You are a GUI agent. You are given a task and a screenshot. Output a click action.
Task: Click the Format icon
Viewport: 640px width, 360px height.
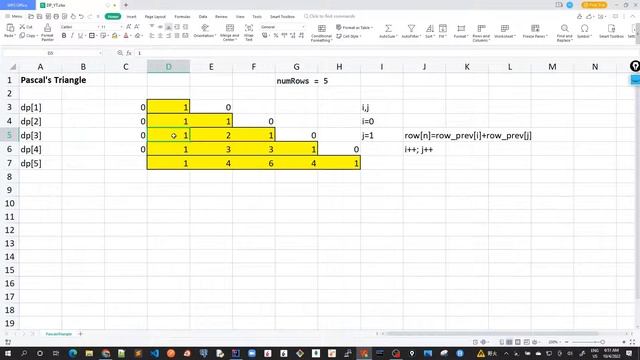[461, 28]
